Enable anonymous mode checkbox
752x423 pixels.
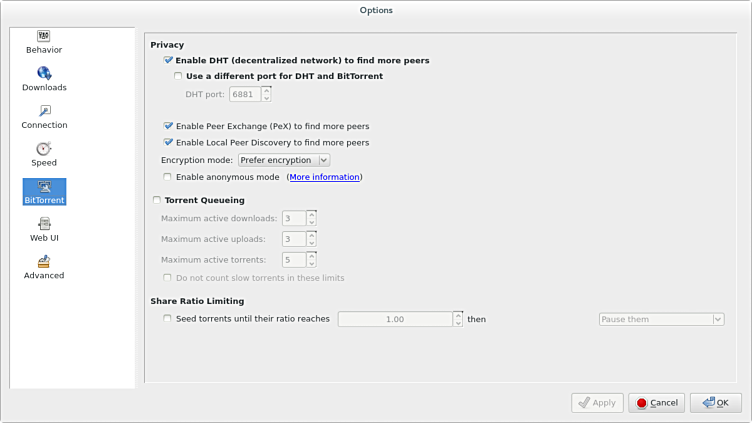click(x=168, y=177)
